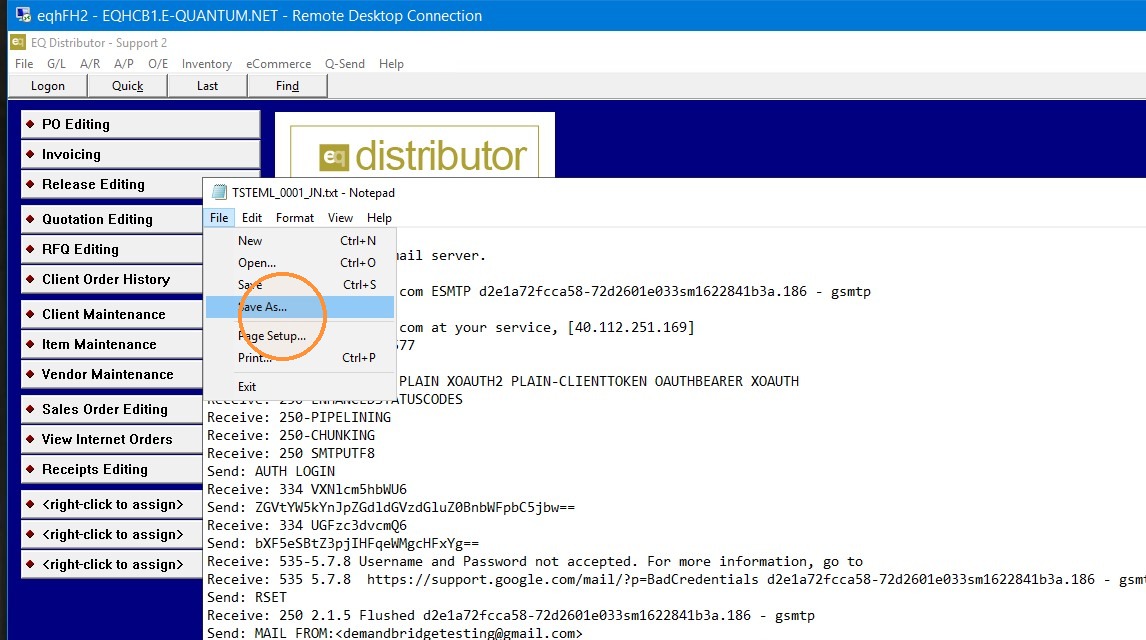Open RFQ Editing shortcut

[112, 249]
